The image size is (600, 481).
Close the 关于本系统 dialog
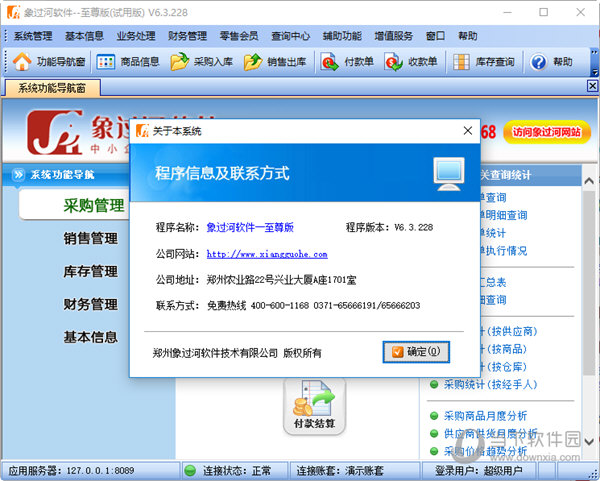[468, 131]
